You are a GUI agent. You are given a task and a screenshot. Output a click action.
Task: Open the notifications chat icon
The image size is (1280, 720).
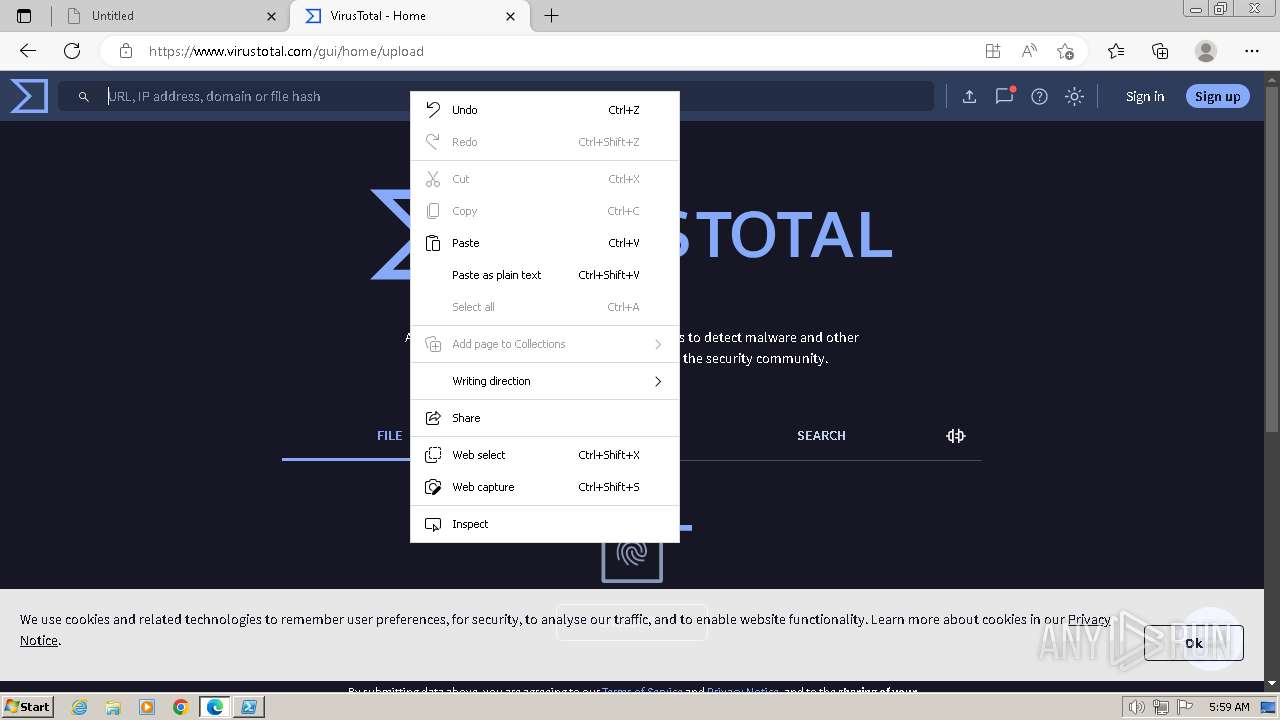pos(1004,96)
